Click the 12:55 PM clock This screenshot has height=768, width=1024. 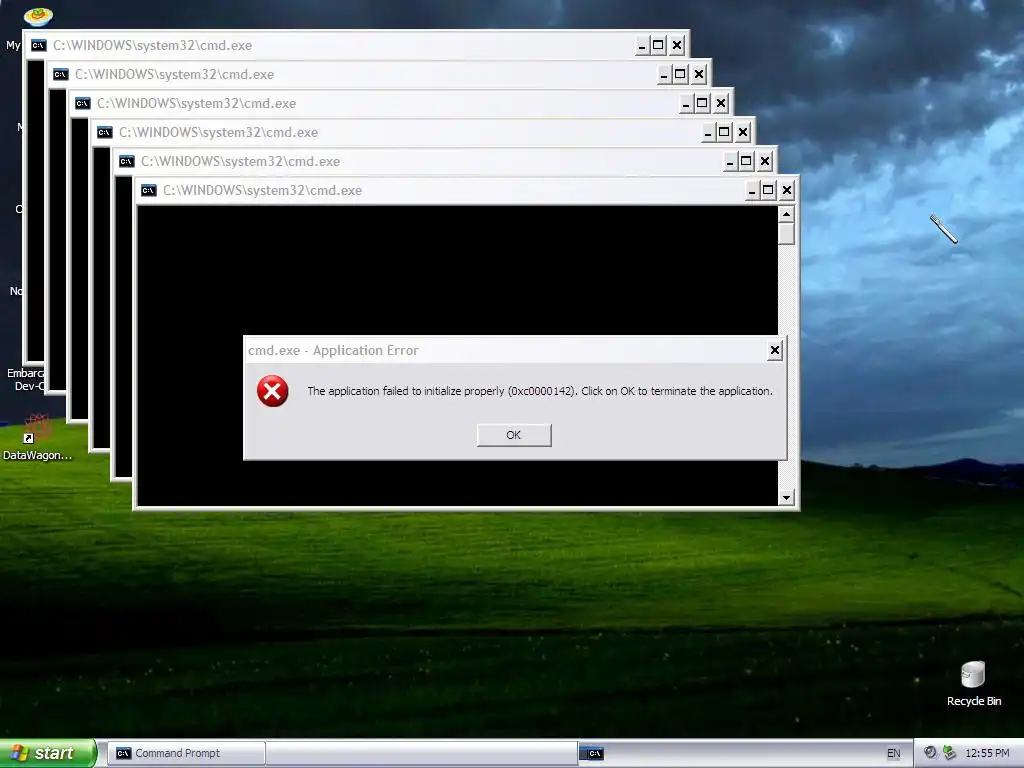987,754
